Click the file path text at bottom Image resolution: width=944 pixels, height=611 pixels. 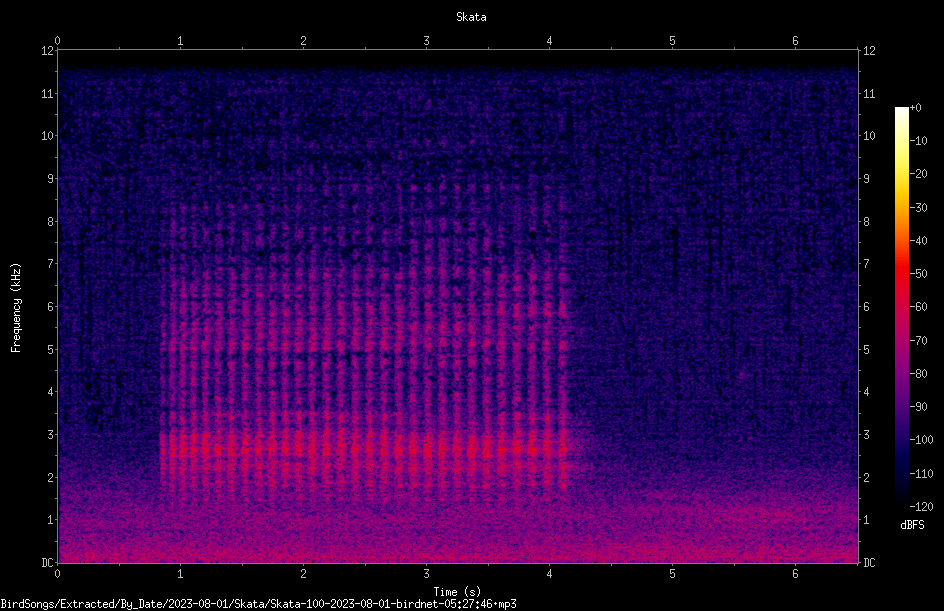258,604
